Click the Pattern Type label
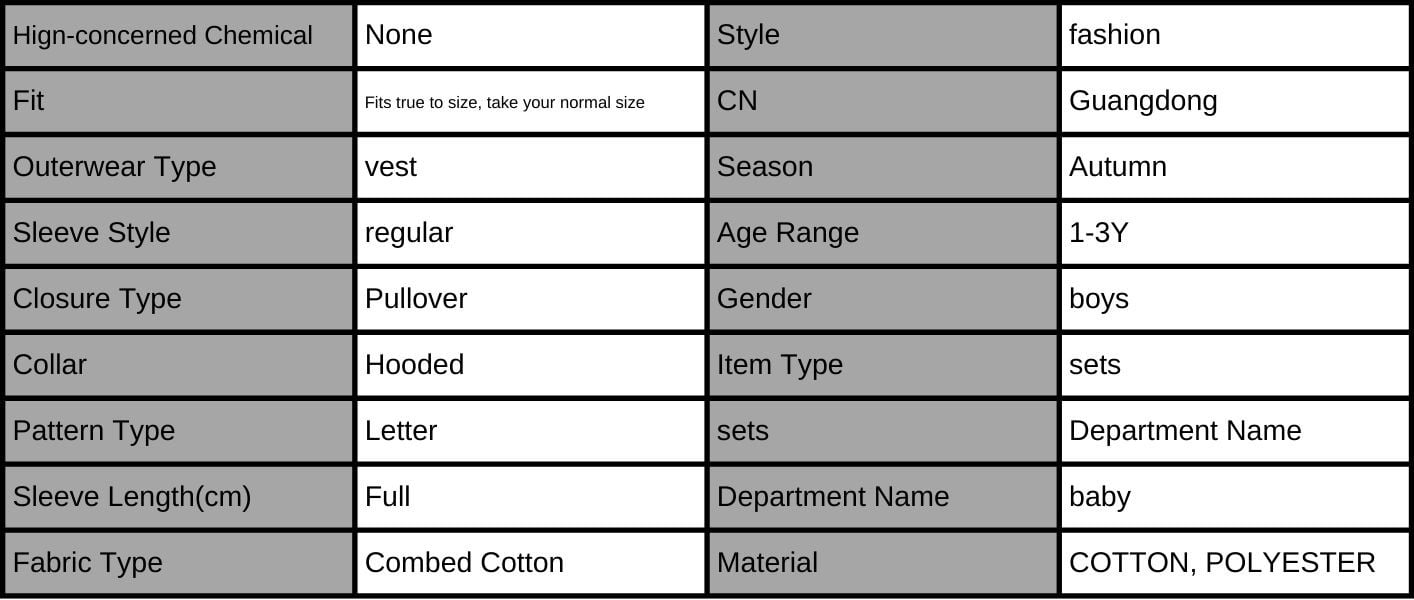1414x600 pixels. tap(94, 431)
